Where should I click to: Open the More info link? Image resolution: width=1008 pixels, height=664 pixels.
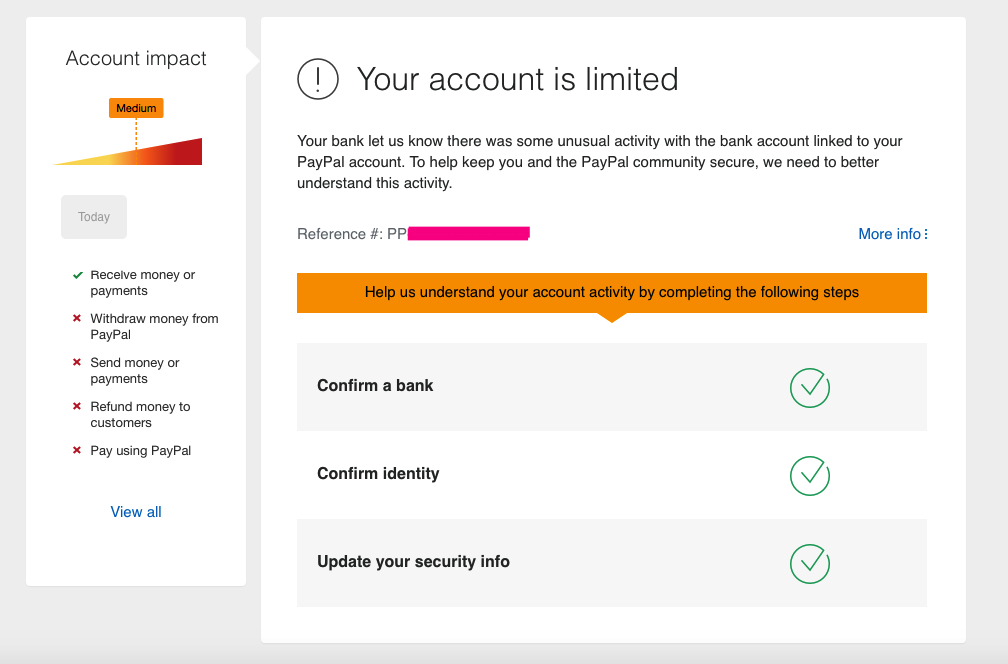click(x=892, y=234)
